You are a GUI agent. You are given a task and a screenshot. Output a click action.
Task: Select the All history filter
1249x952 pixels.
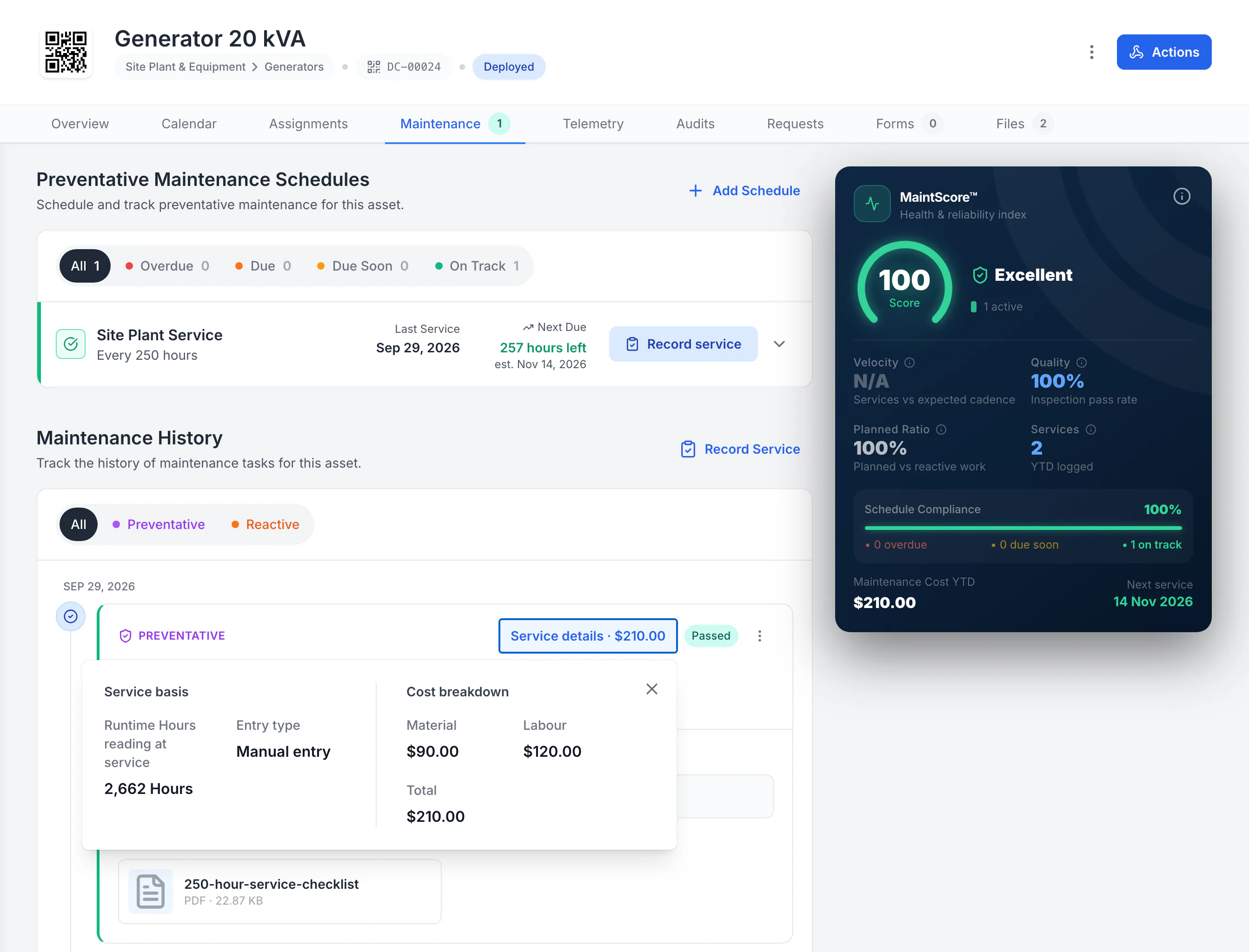(79, 524)
